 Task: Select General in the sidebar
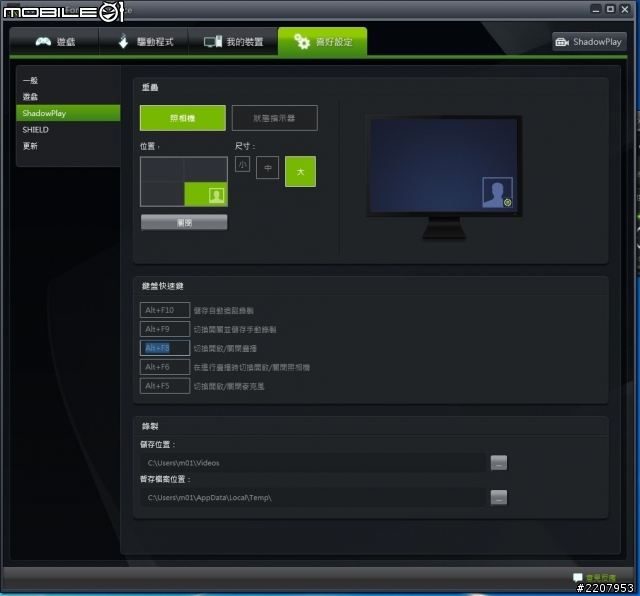pos(30,80)
